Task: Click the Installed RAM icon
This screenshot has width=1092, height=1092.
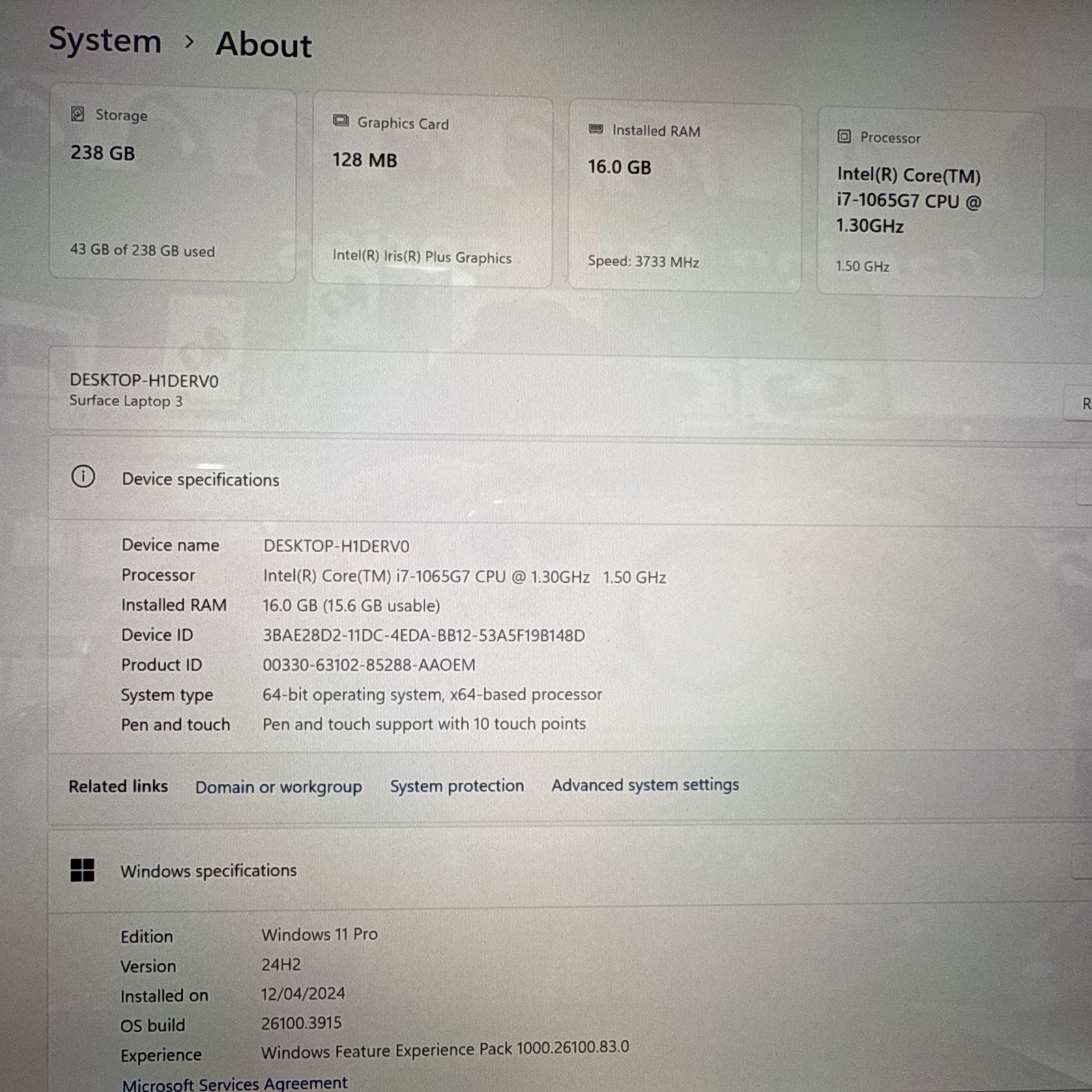Action: pyautogui.click(x=596, y=129)
